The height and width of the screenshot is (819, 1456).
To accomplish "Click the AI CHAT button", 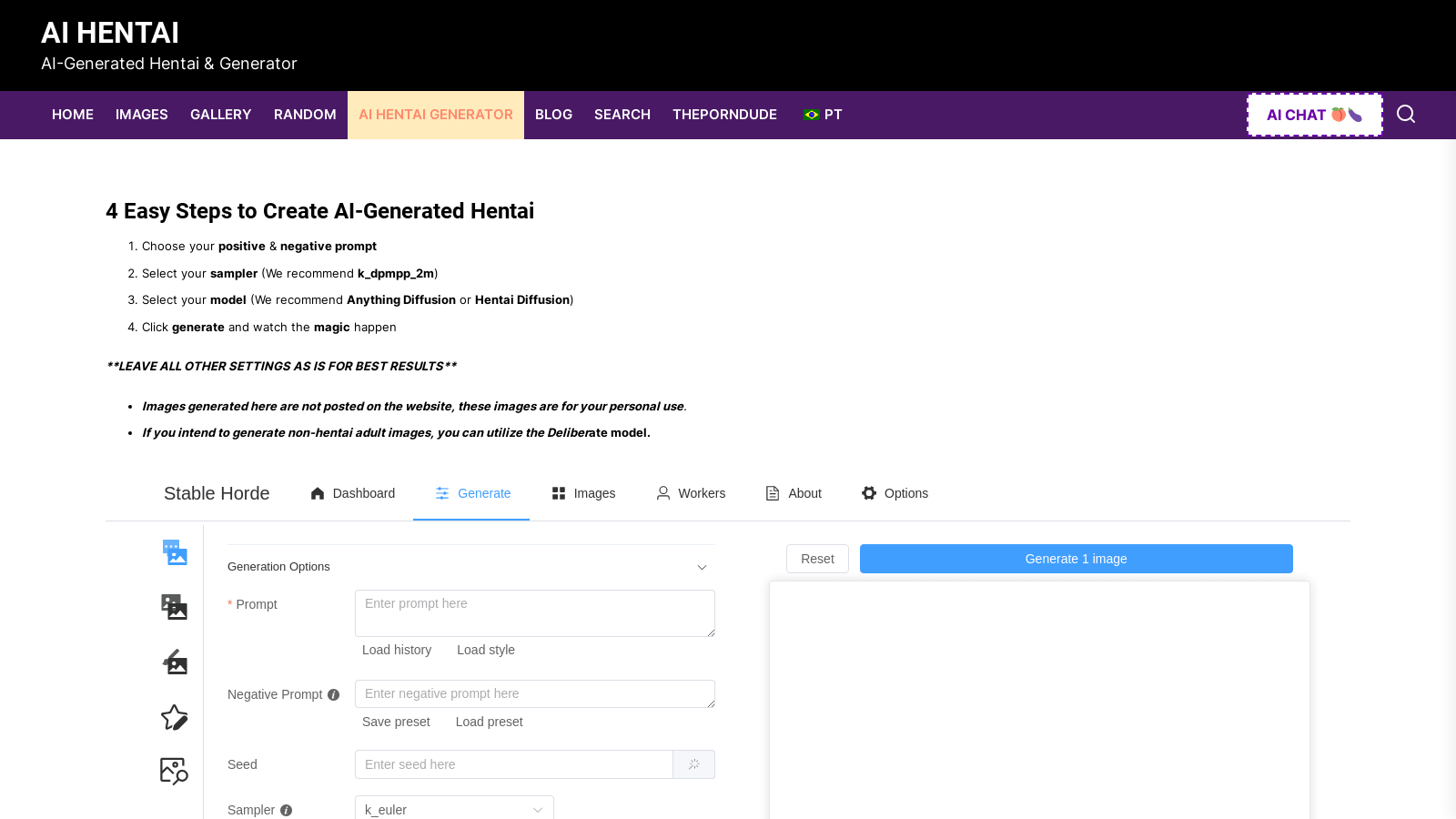I will point(1315,115).
